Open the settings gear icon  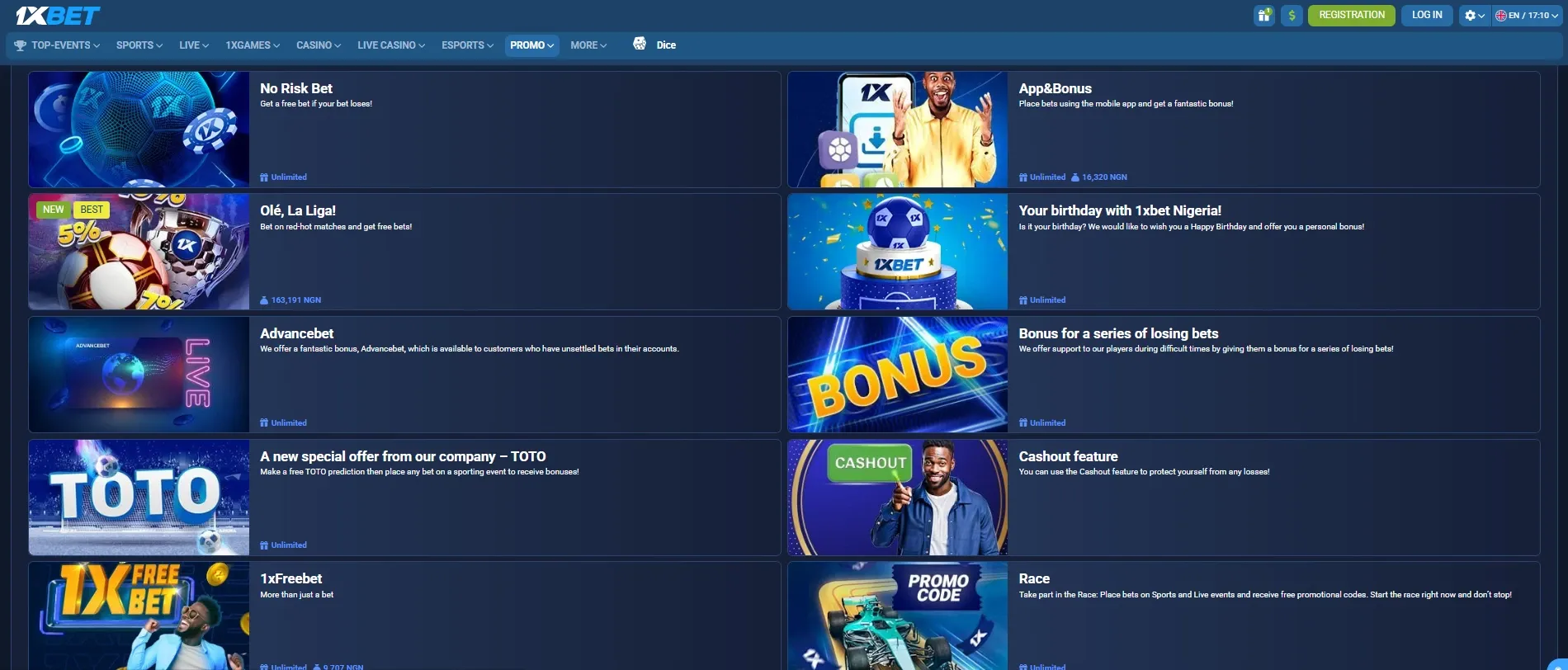click(1470, 16)
